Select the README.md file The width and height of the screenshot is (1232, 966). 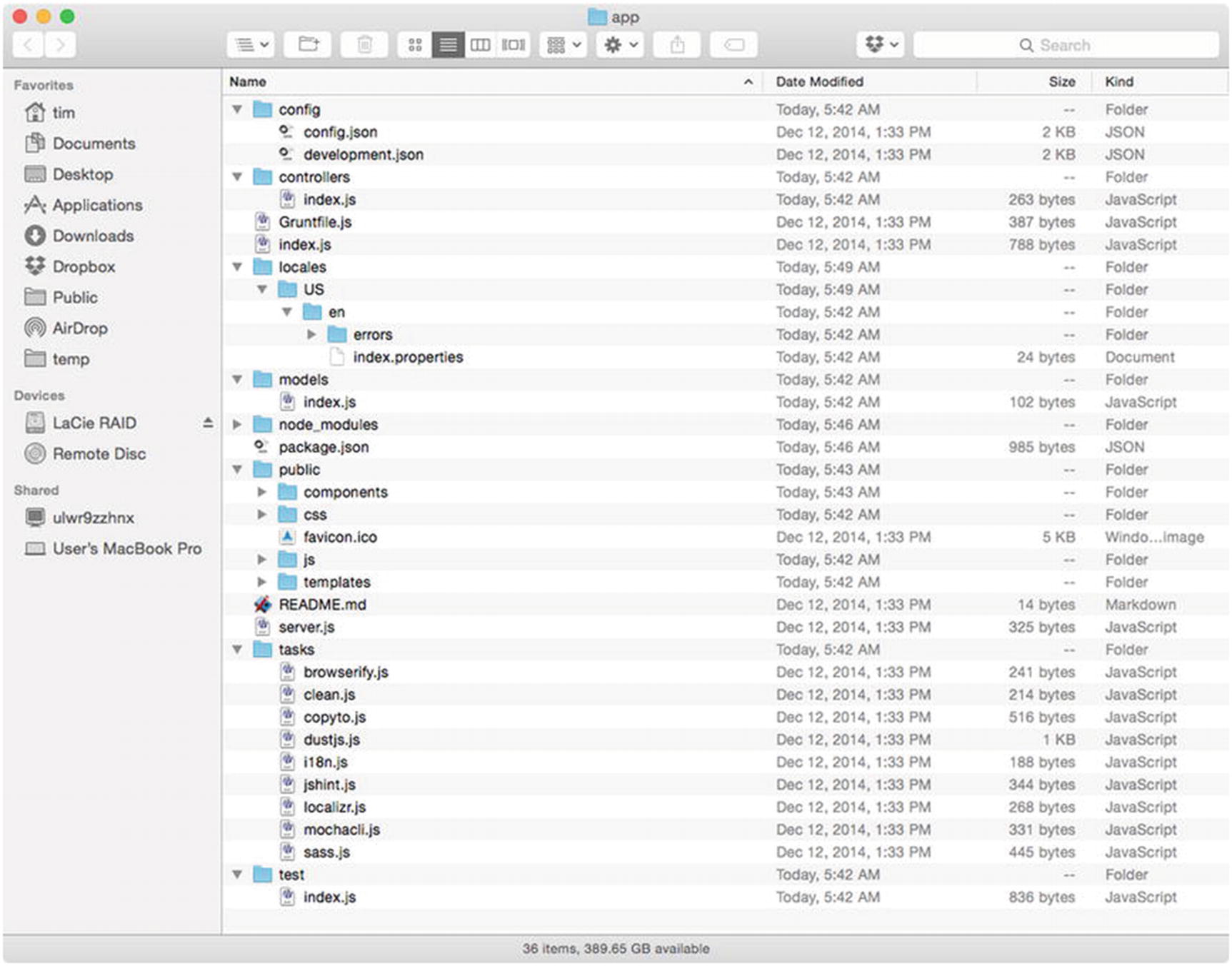(x=322, y=605)
